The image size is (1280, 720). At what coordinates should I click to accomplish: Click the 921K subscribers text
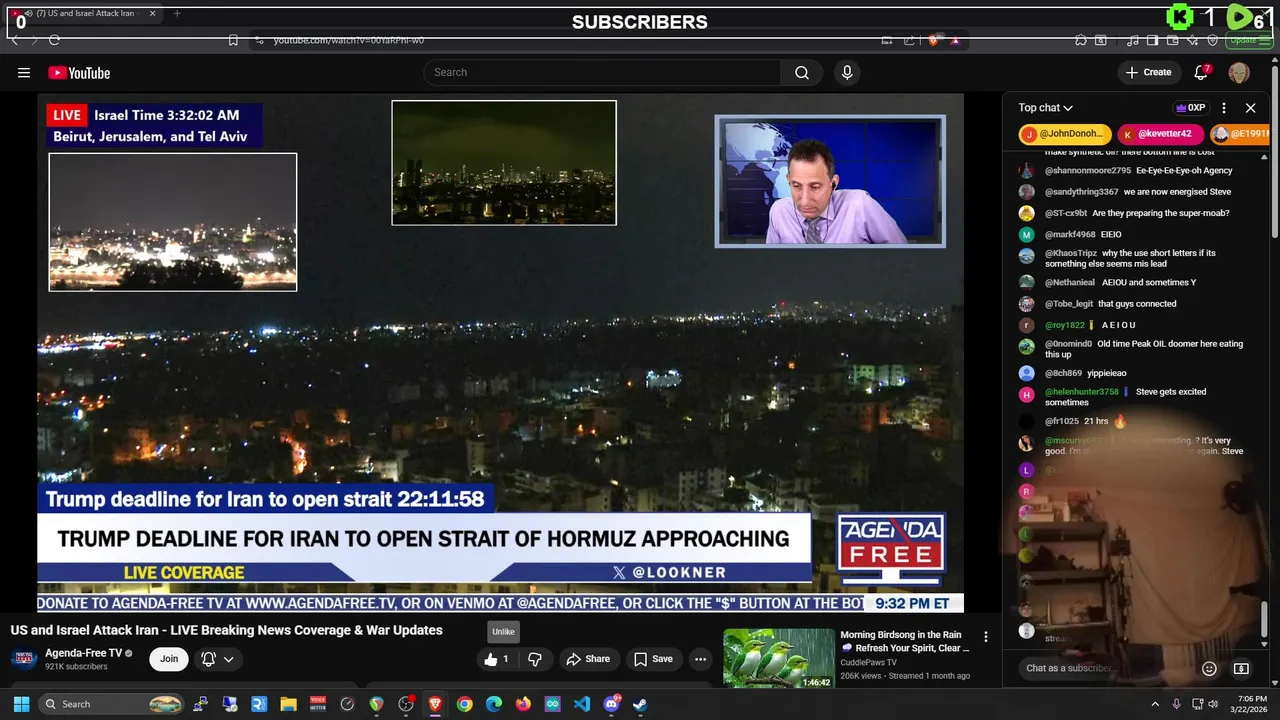point(76,667)
